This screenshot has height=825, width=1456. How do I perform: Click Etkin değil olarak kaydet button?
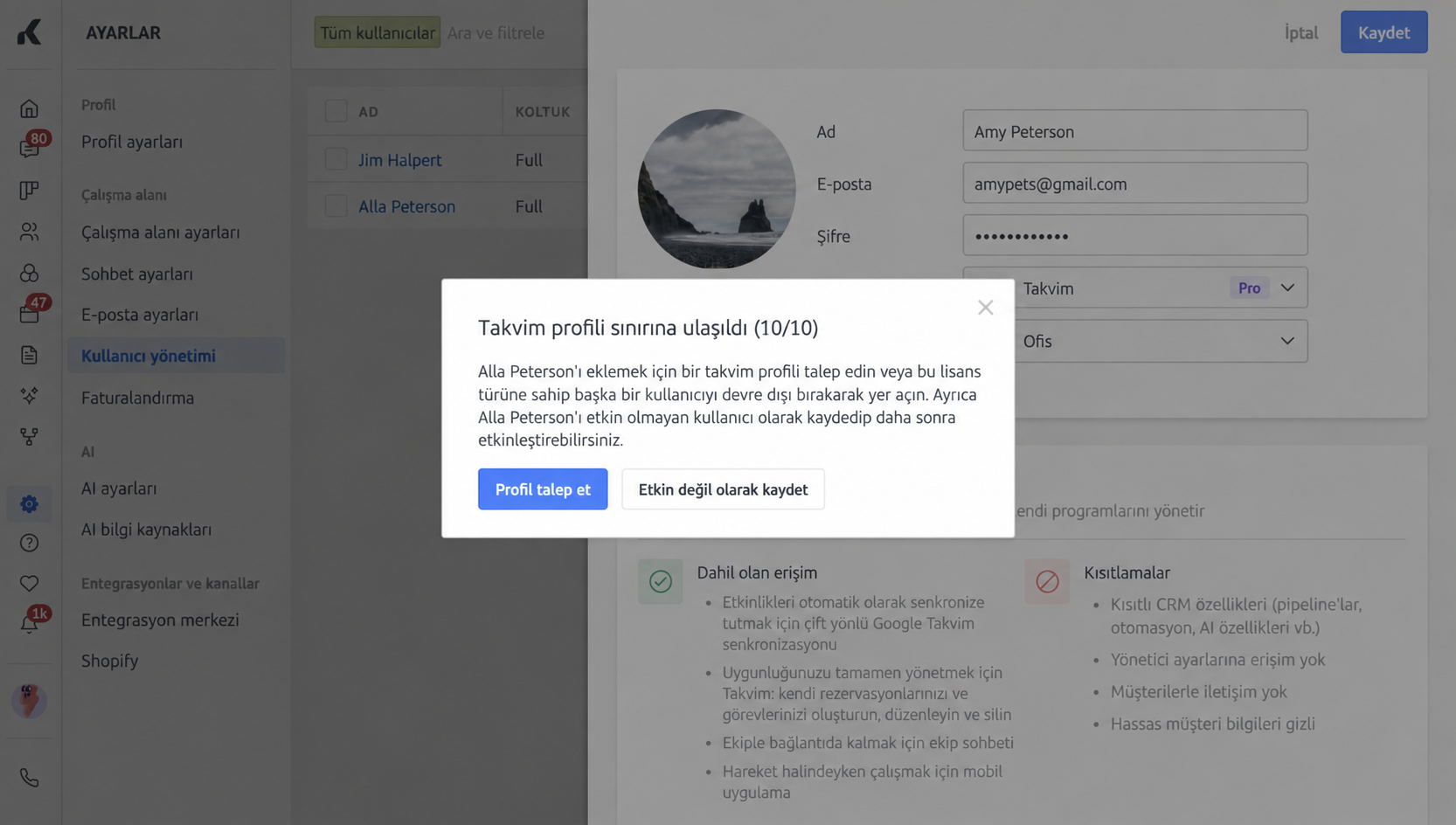[723, 489]
